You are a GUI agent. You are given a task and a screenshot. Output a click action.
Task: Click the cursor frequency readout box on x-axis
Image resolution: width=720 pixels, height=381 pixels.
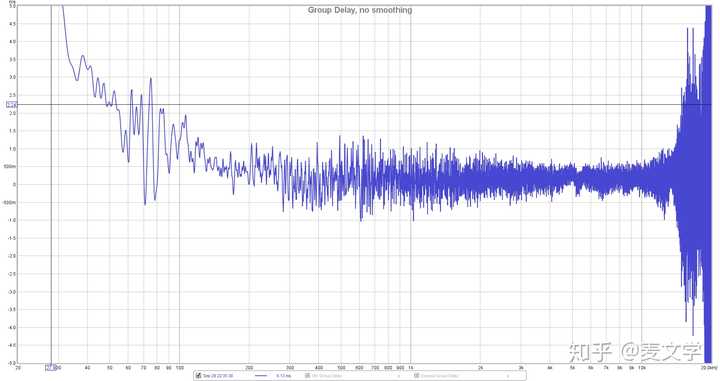coord(51,367)
